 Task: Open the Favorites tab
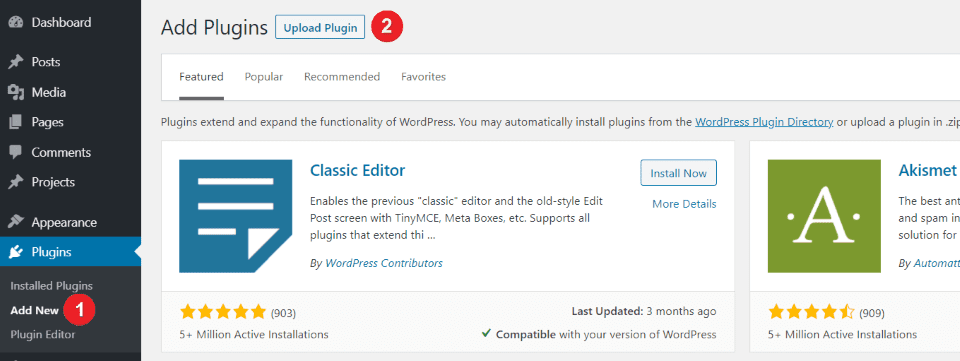424,77
